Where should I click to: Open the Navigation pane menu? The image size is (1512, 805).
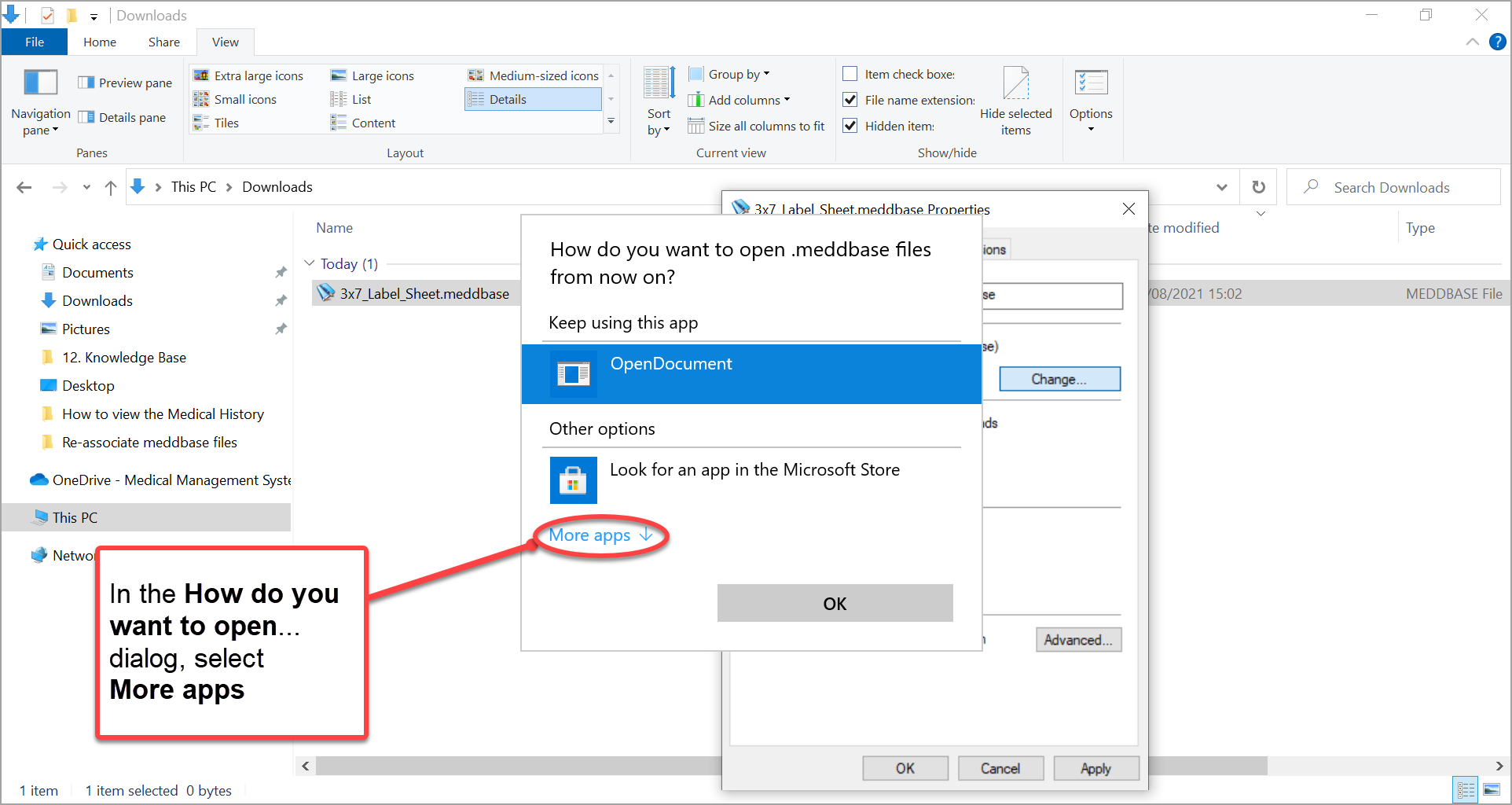[x=40, y=103]
